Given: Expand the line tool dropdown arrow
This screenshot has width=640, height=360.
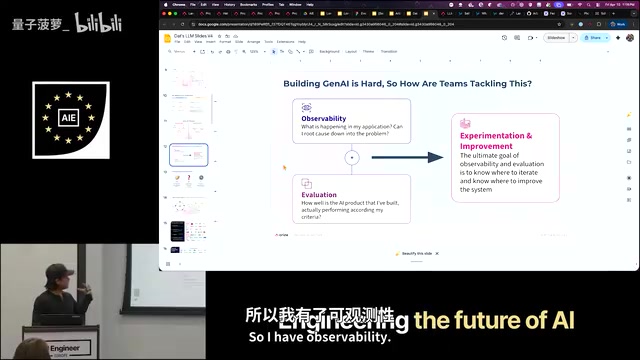Looking at the screenshot, I should coord(304,52).
